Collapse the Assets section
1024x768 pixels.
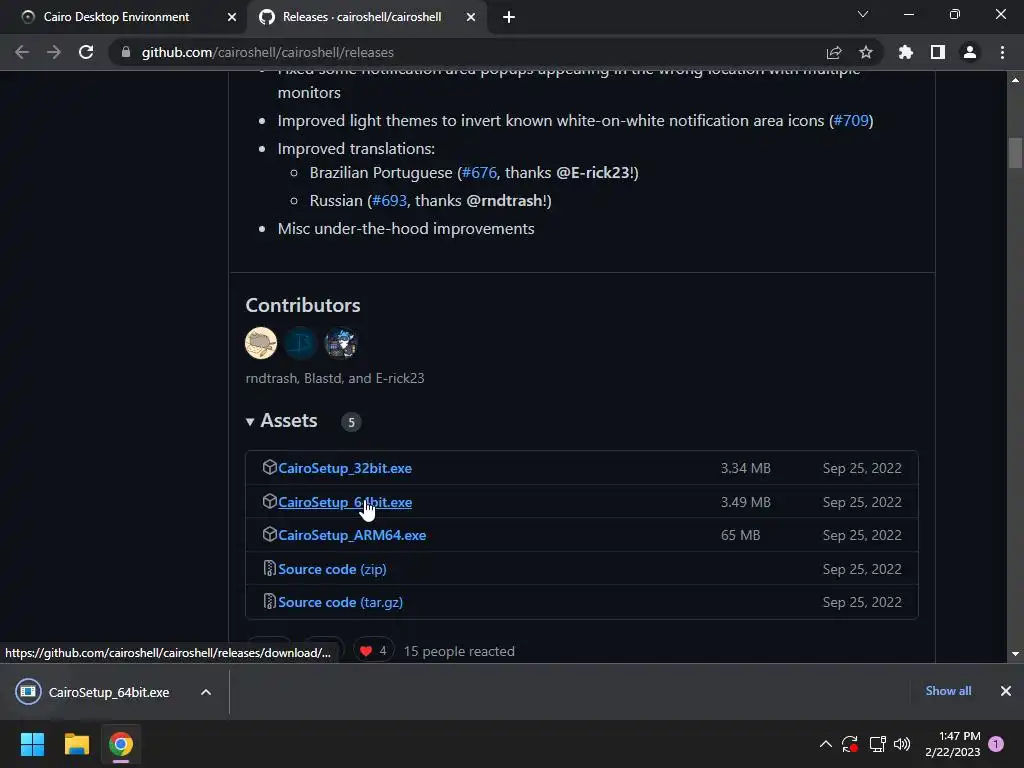(x=281, y=421)
